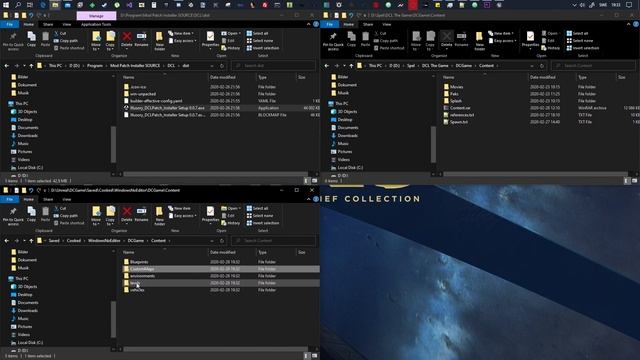Click Select all in the Cooked Content window
640x360 pixels.
pos(258,208)
